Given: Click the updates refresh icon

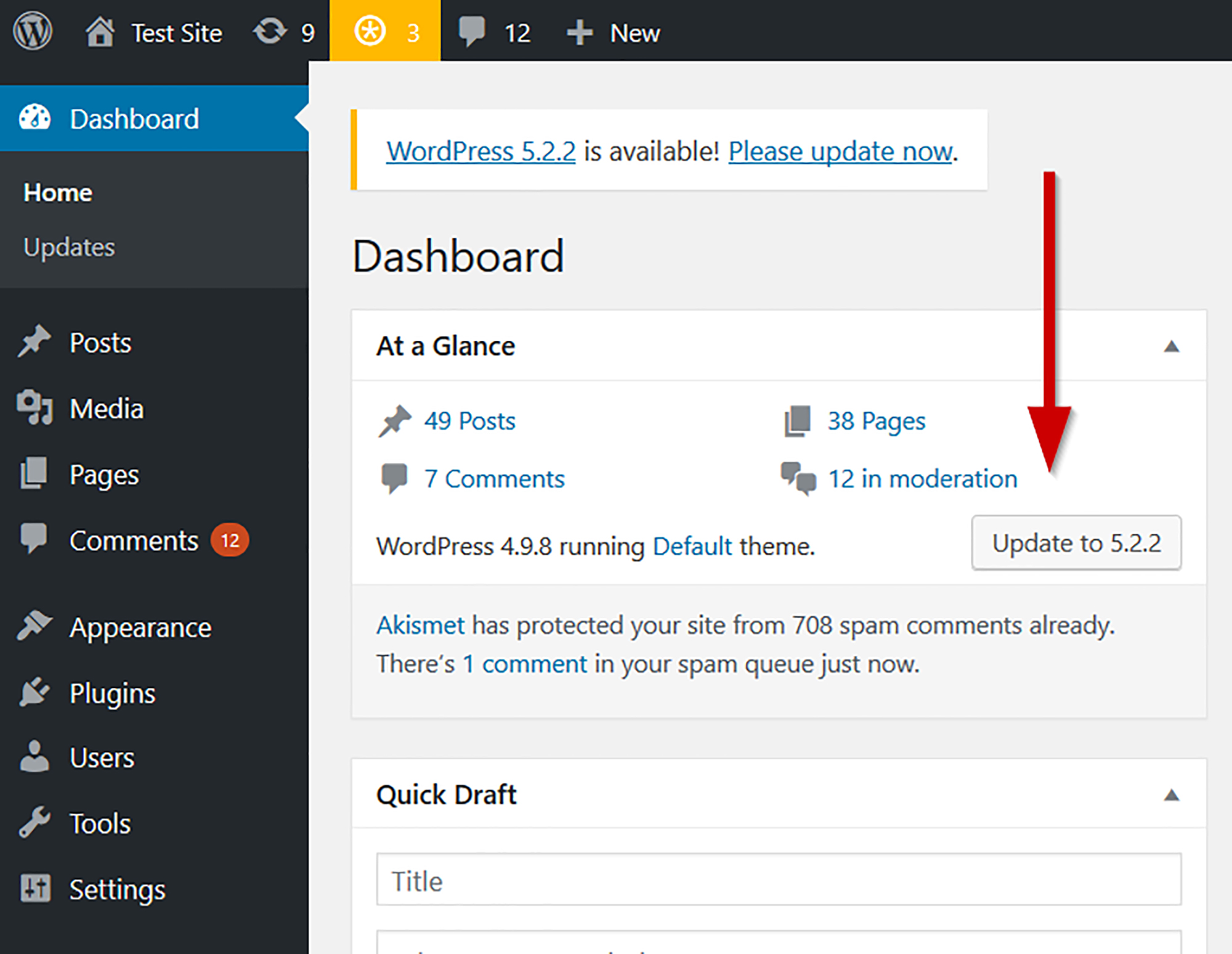Looking at the screenshot, I should (270, 31).
